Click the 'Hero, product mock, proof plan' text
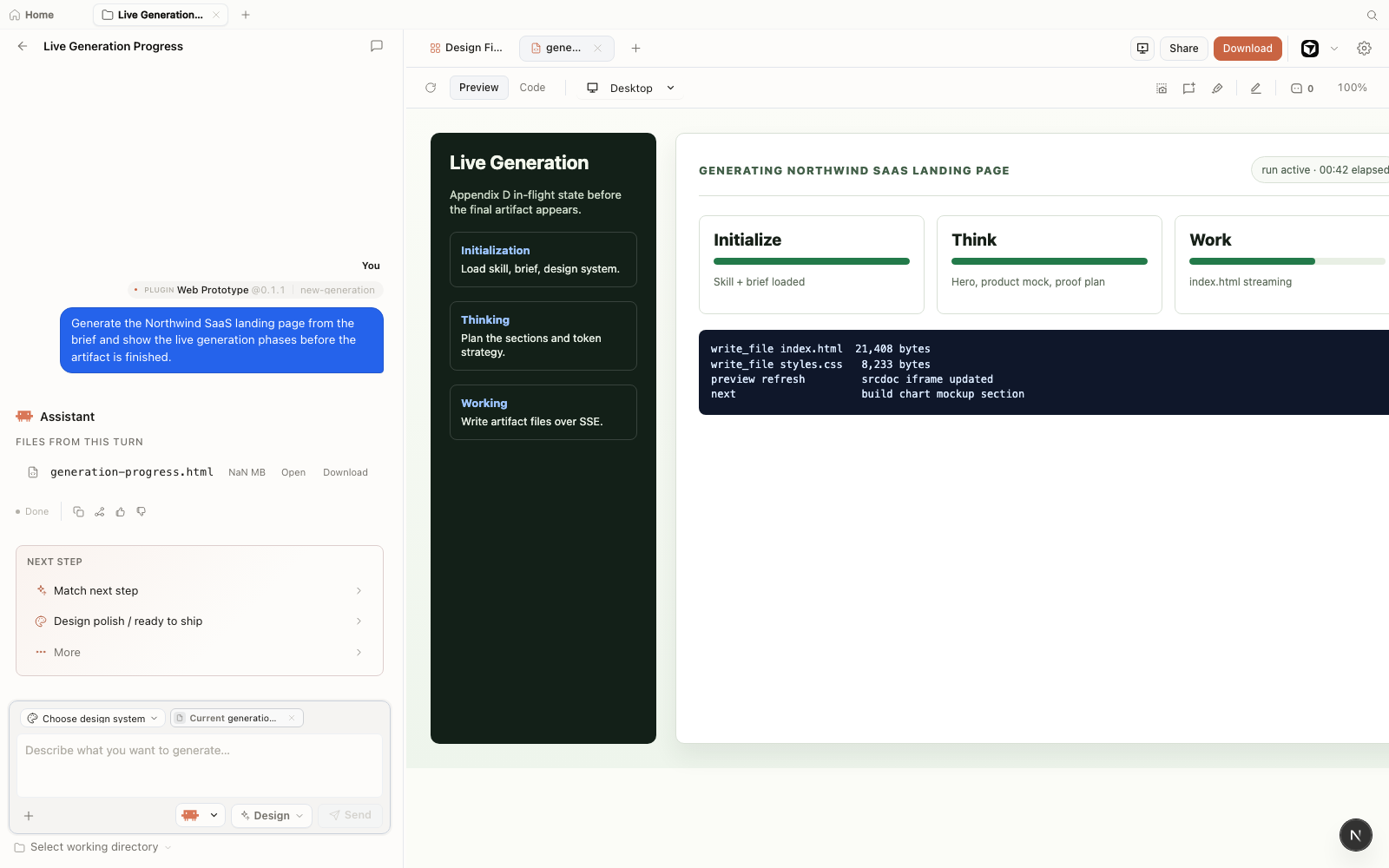 point(1028,282)
